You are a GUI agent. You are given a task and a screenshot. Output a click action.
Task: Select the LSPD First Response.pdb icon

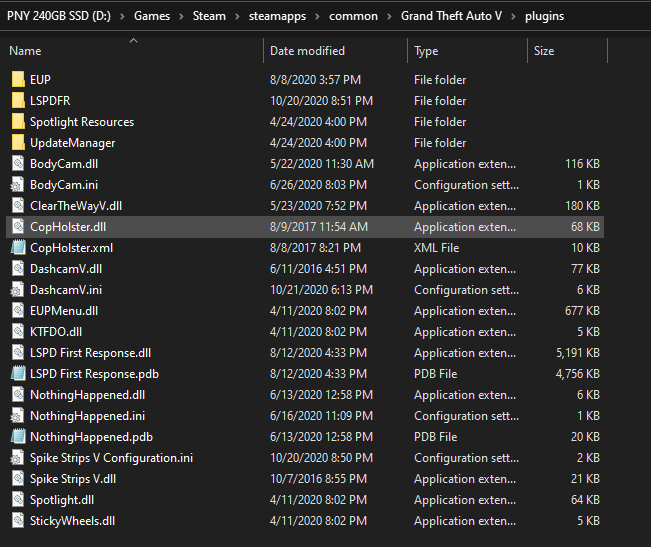[x=18, y=374]
